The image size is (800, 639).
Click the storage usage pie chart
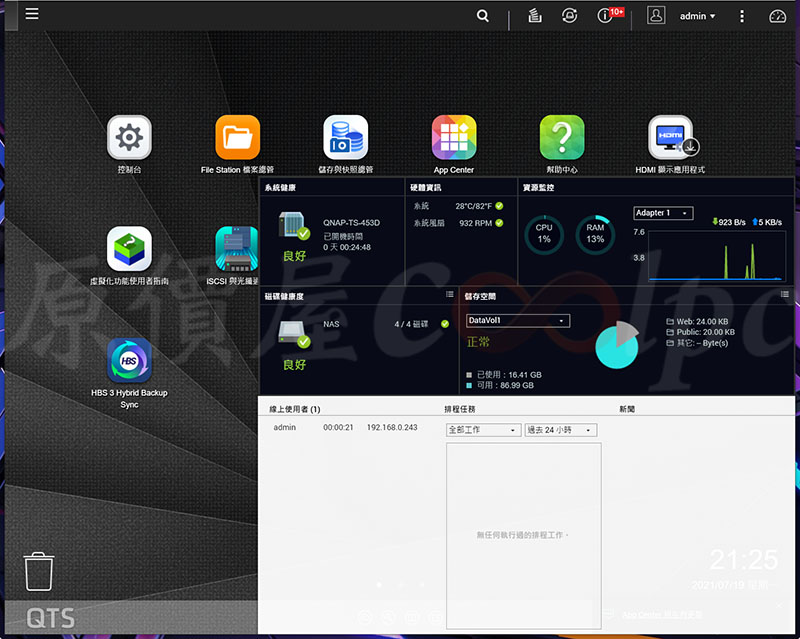[617, 345]
